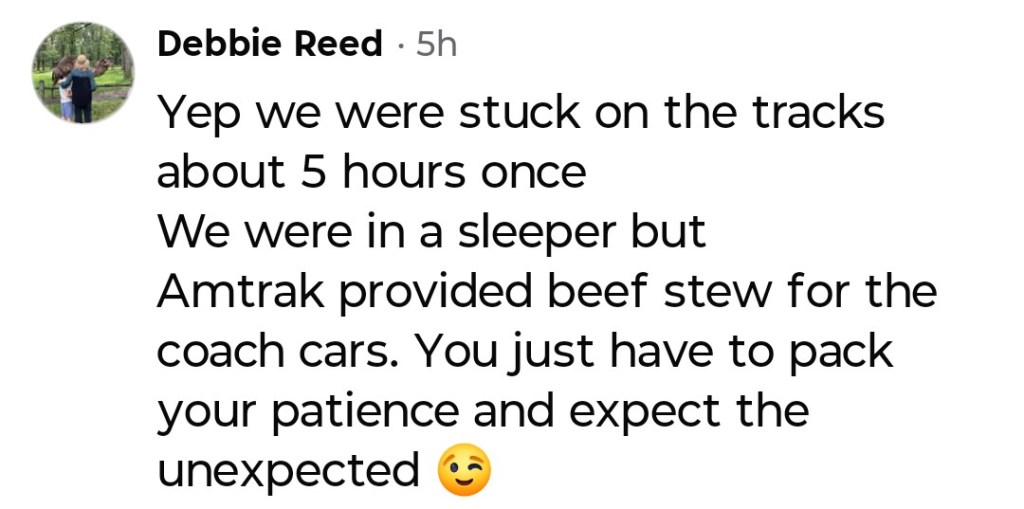Screen dimensions: 1024x509
Task: Click the text "about 5 hours once"
Action: click(371, 173)
